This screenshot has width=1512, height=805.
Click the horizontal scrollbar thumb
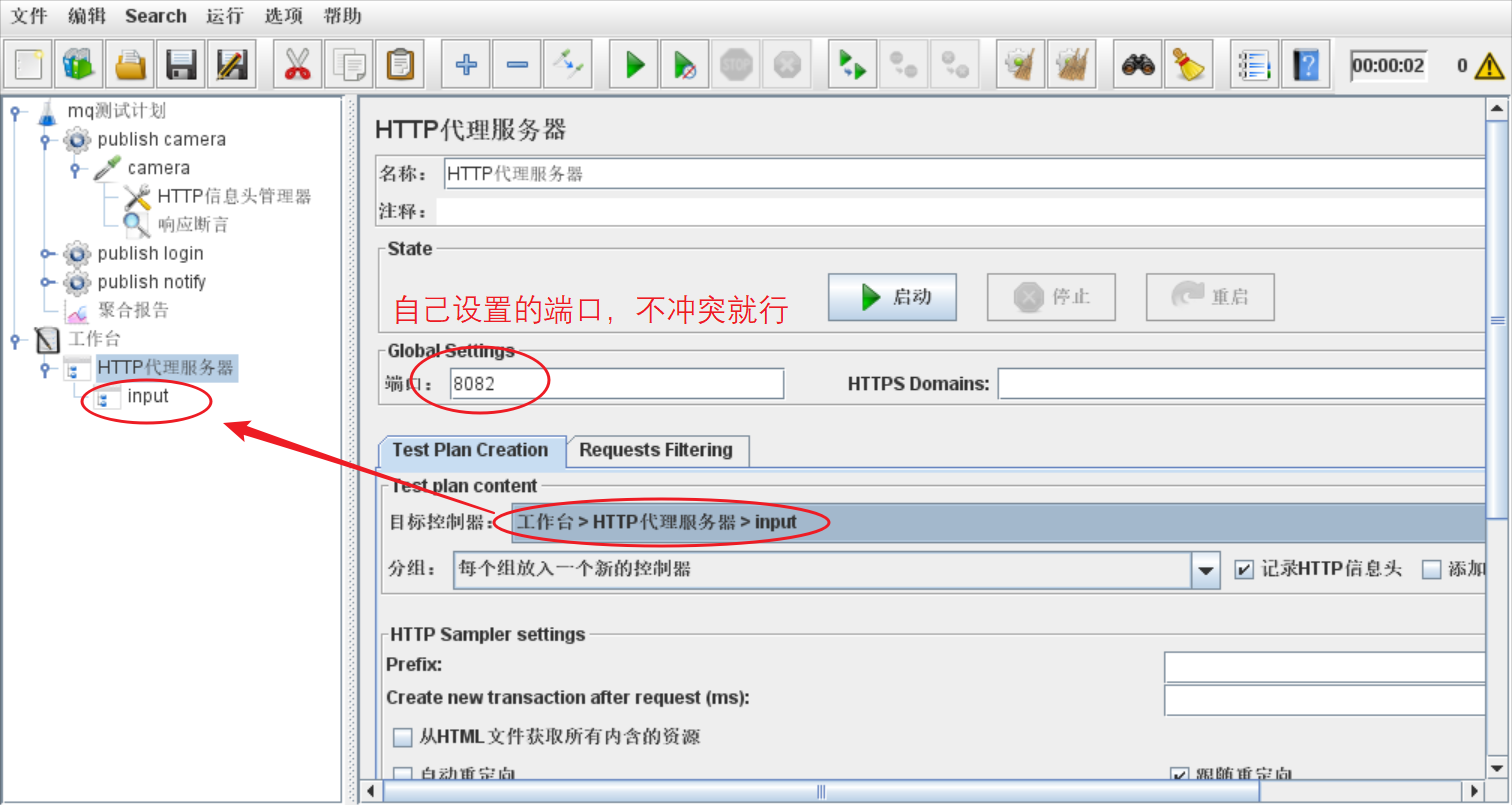point(821,792)
